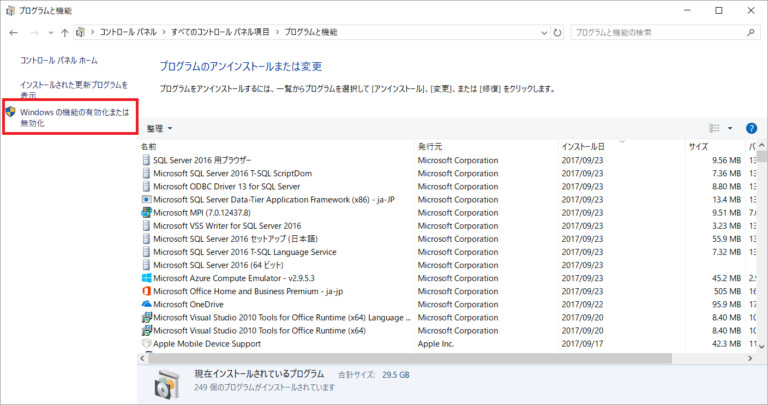The width and height of the screenshot is (768, 405).
Task: Open Windows の機能の有効化または無効化 link
Action: tap(74, 118)
